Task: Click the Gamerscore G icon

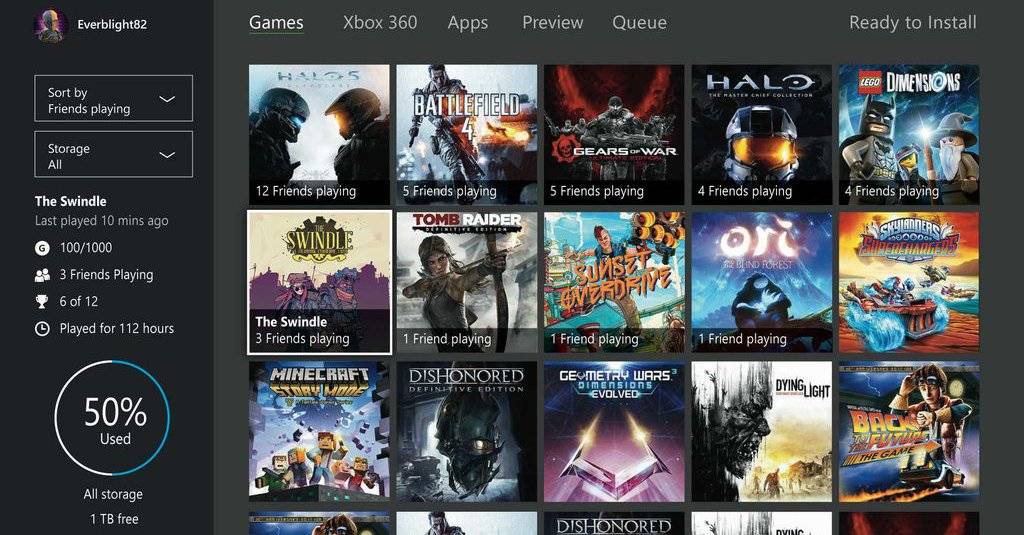Action: coord(42,248)
